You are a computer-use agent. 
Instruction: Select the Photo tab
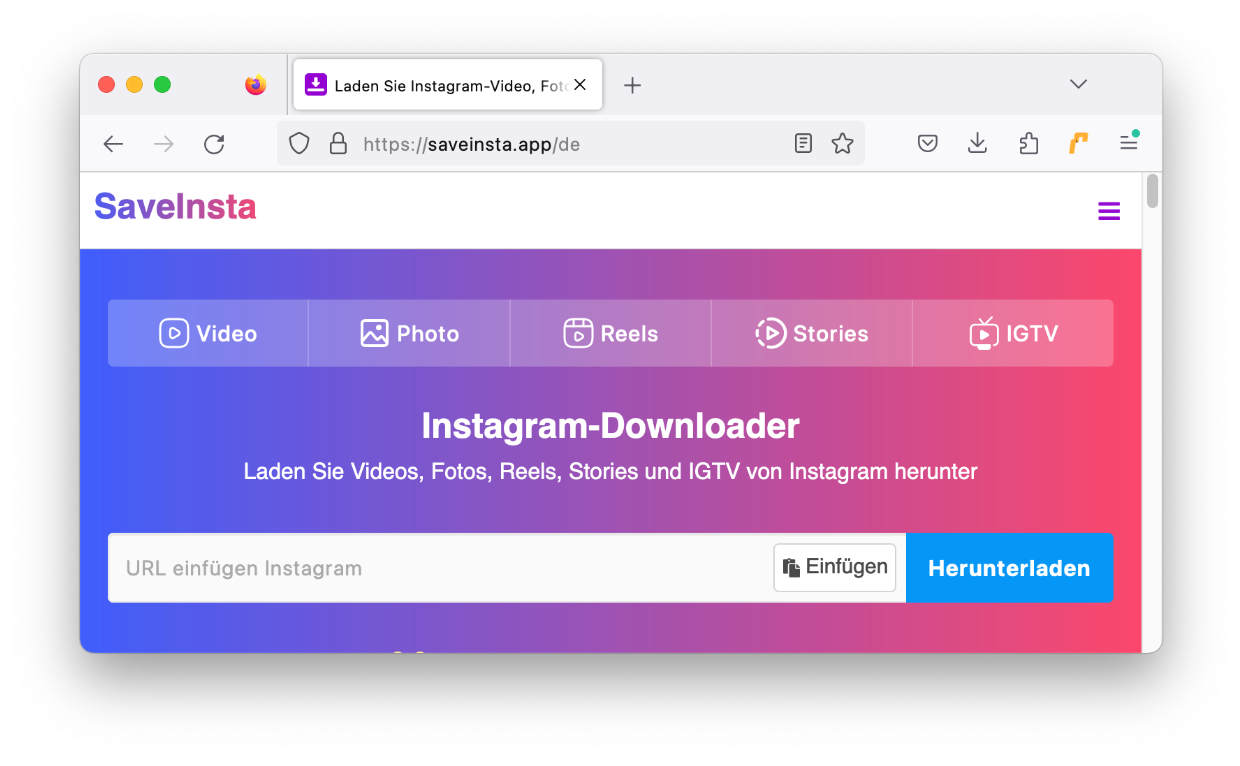(x=410, y=333)
